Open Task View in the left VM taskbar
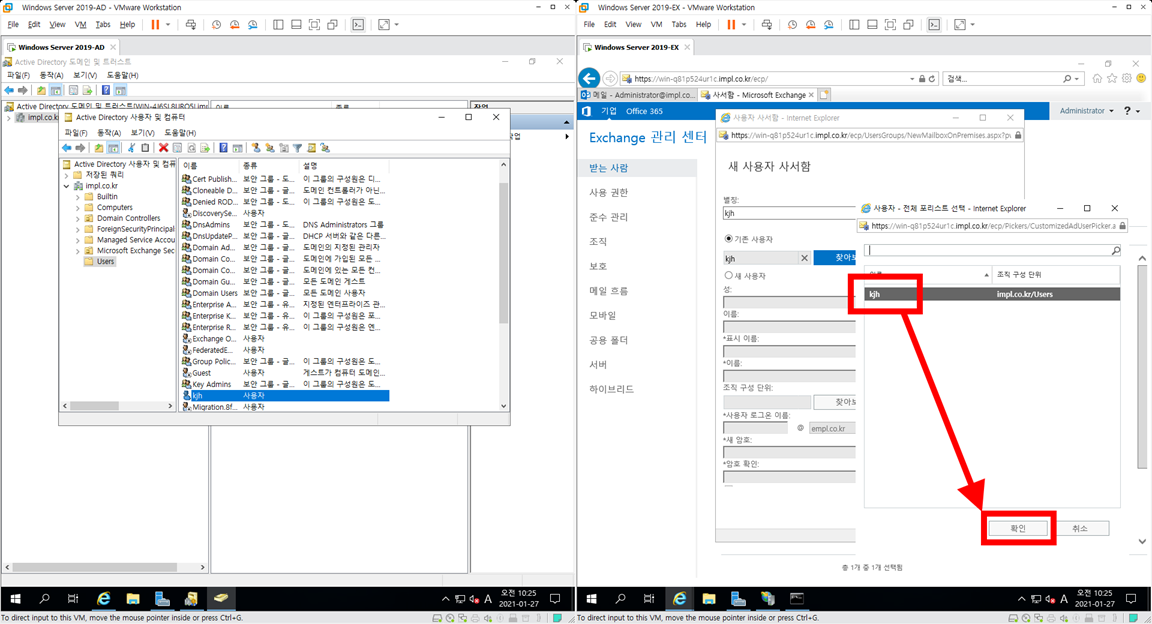The width and height of the screenshot is (1152, 624). pyautogui.click(x=73, y=598)
